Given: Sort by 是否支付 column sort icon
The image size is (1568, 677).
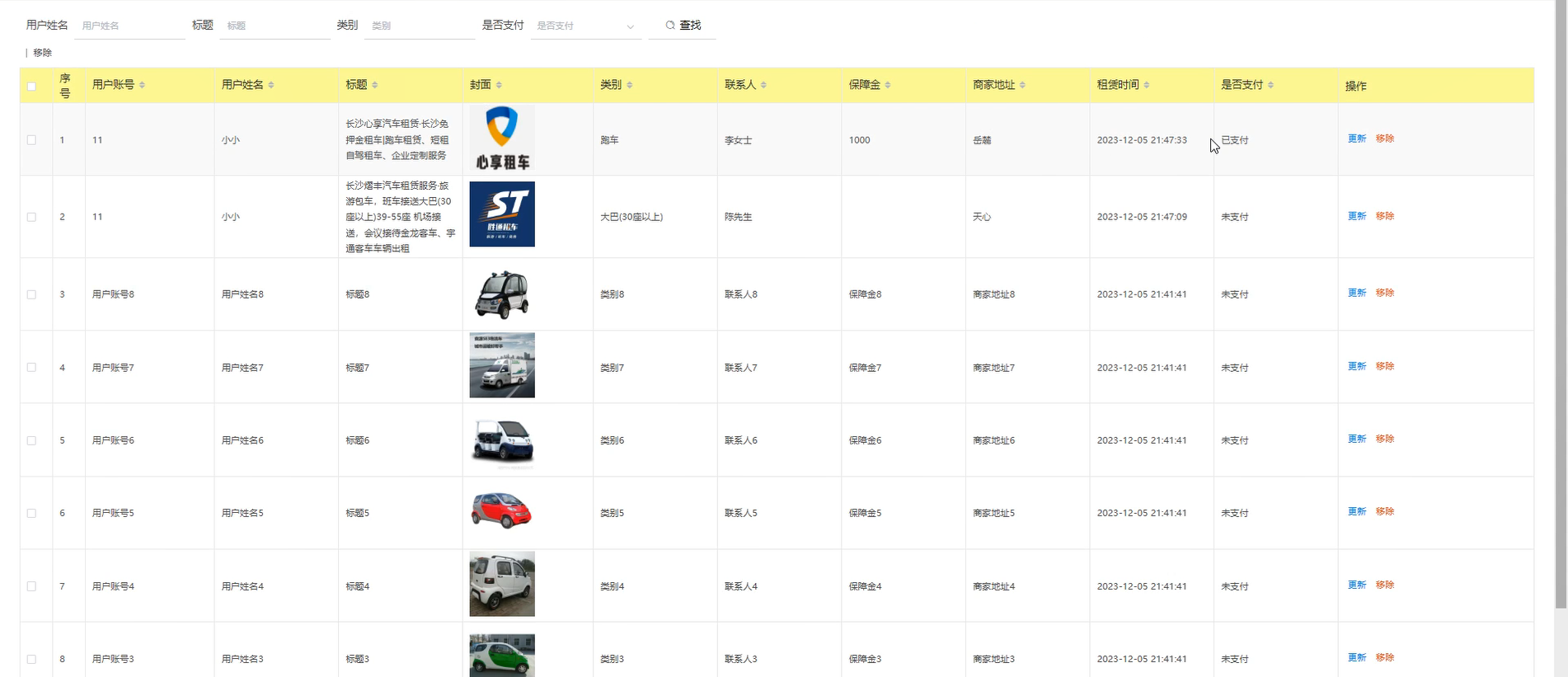Looking at the screenshot, I should [1270, 85].
